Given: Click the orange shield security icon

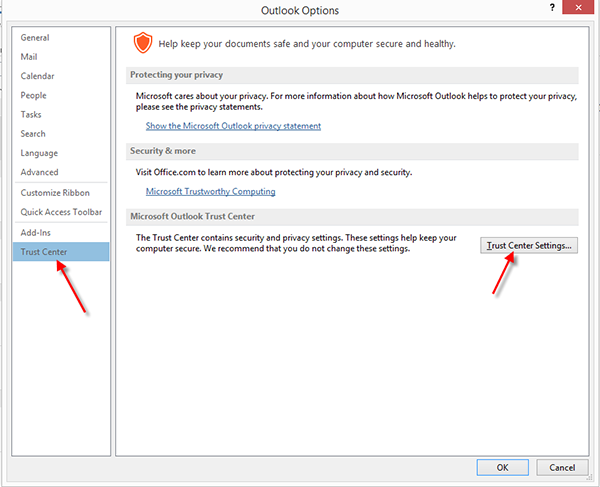Looking at the screenshot, I should 143,43.
